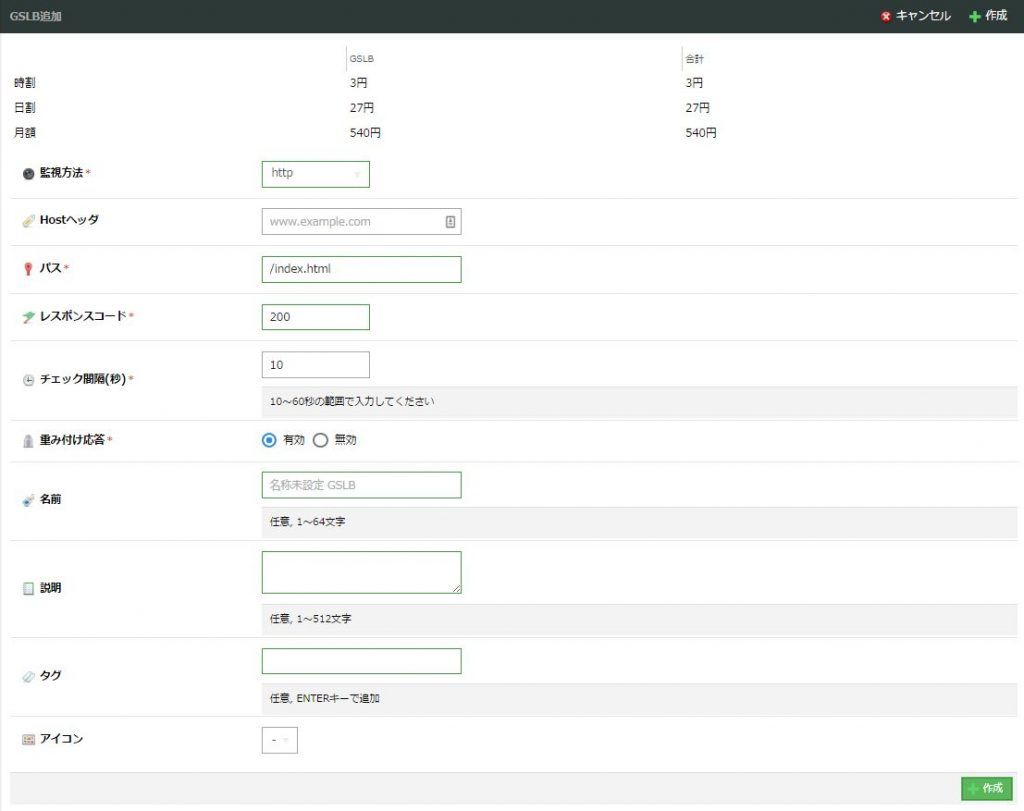
Task: Select 無効 for 重み付け応答
Action: (x=320, y=439)
